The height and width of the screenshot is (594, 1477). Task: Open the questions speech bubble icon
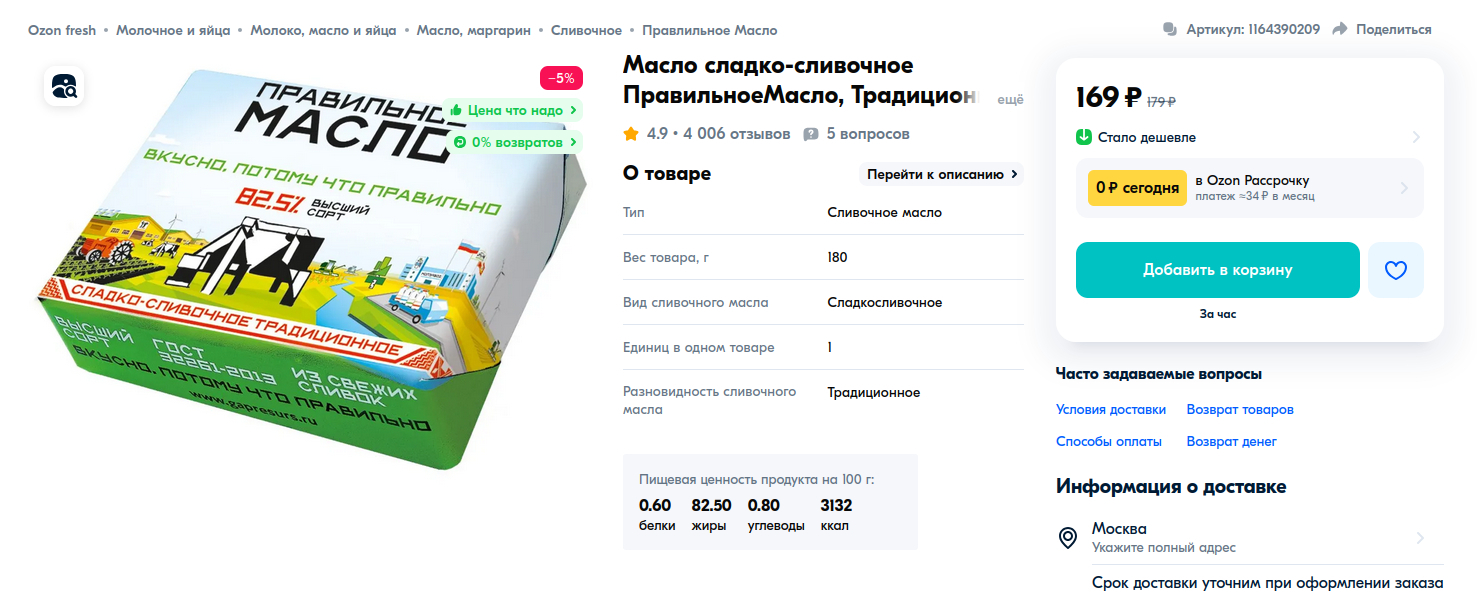tap(811, 134)
